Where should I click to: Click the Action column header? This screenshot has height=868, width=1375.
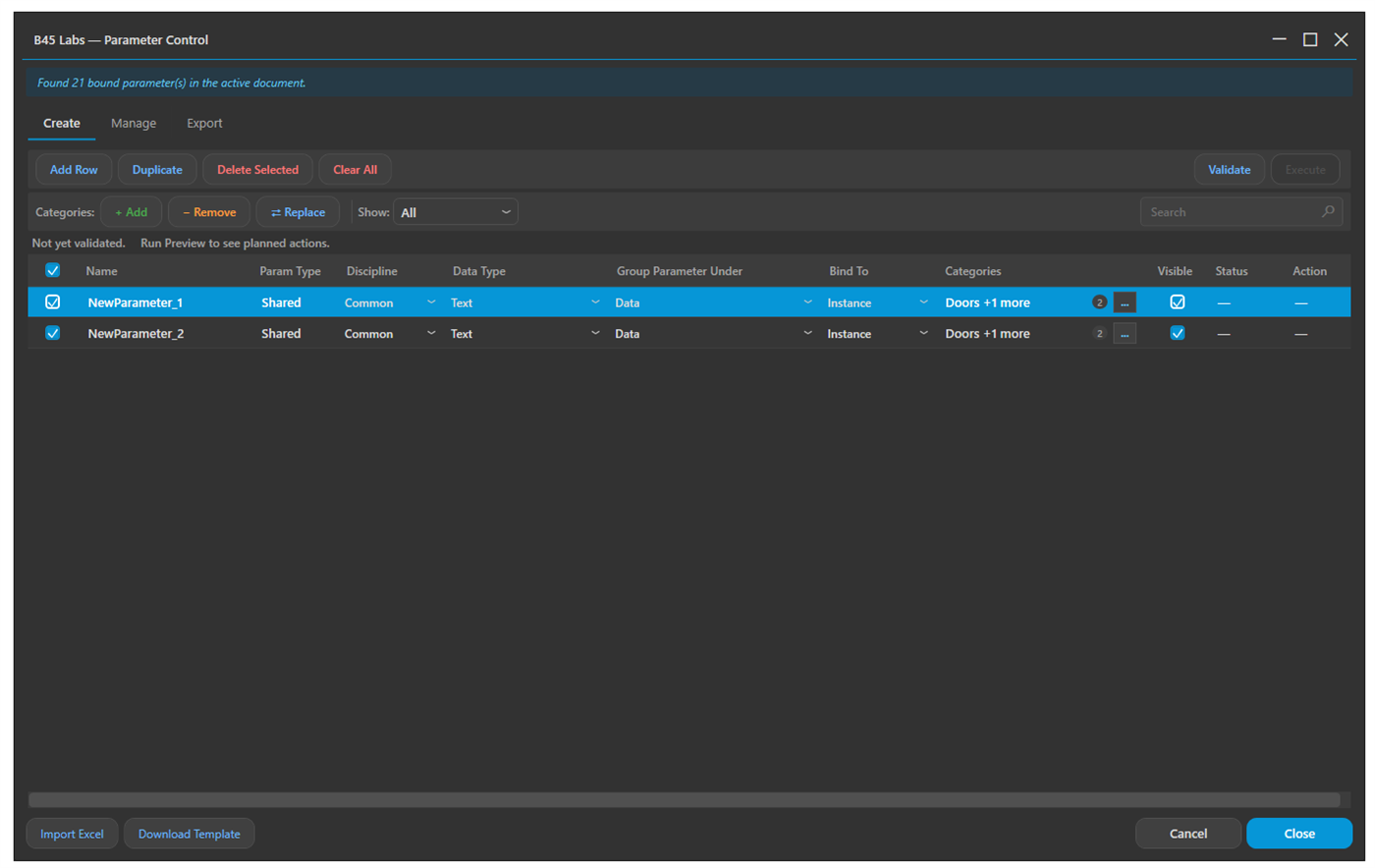click(x=1309, y=271)
